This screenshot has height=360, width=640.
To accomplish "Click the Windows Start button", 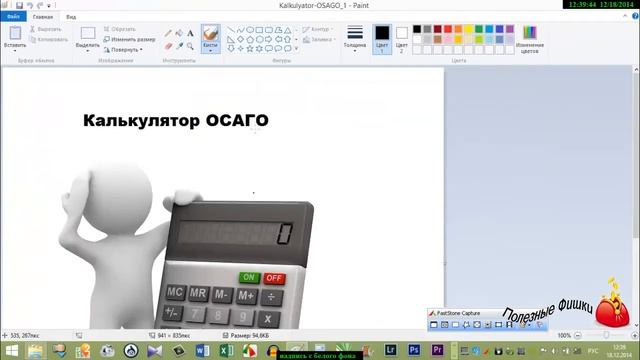I will point(11,351).
